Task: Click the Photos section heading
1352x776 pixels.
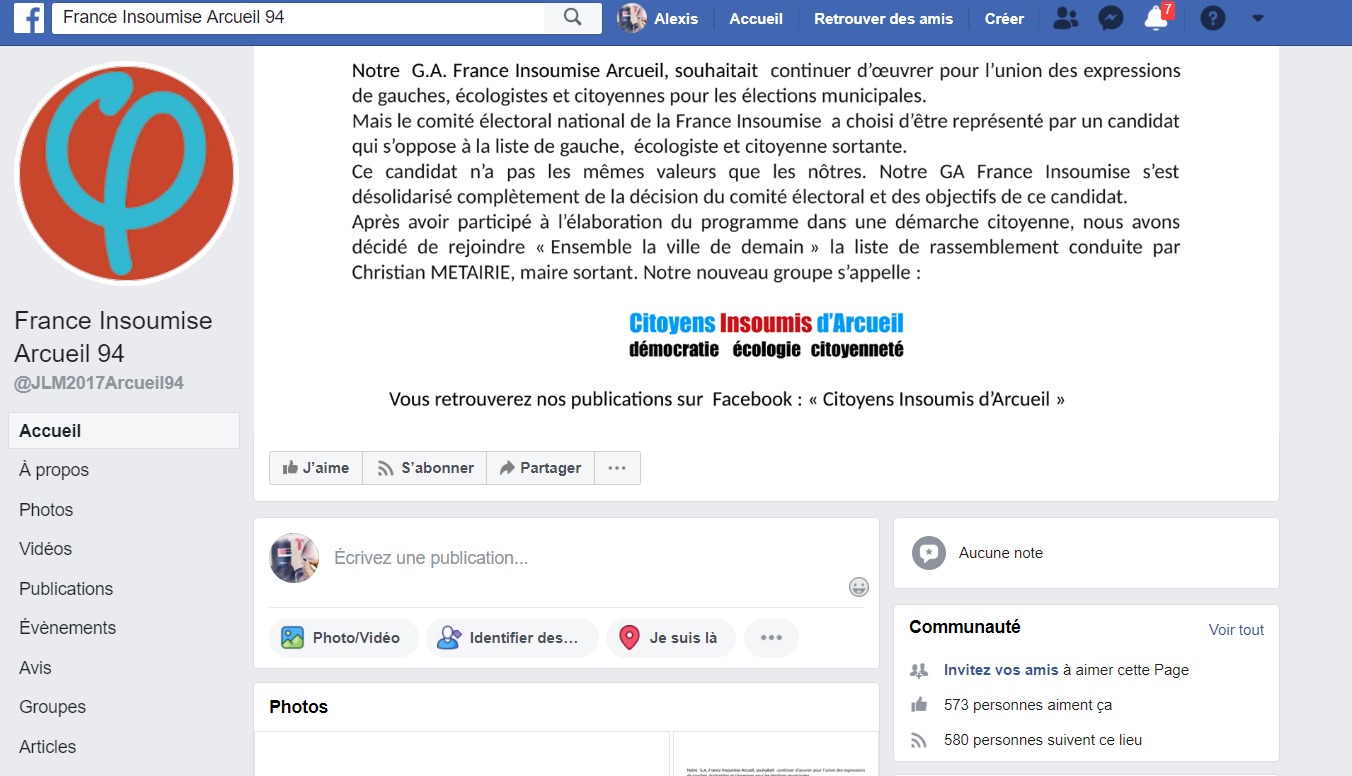Action: point(298,707)
